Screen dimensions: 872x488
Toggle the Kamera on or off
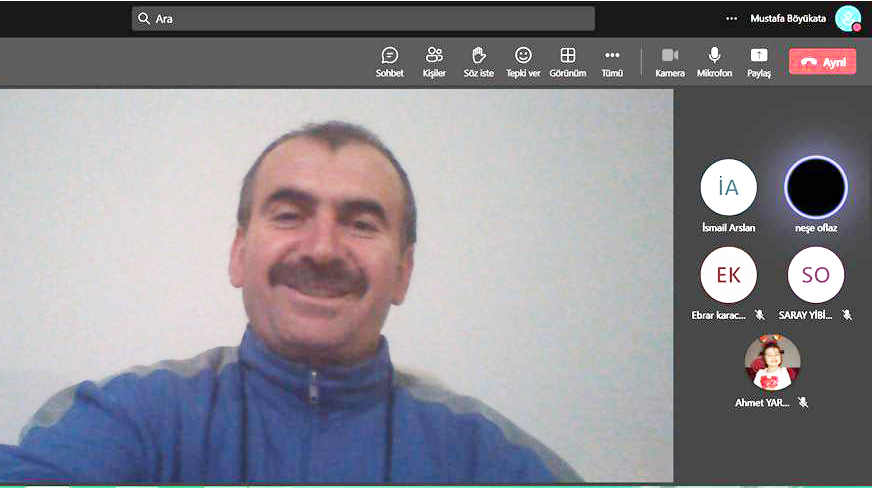click(670, 62)
